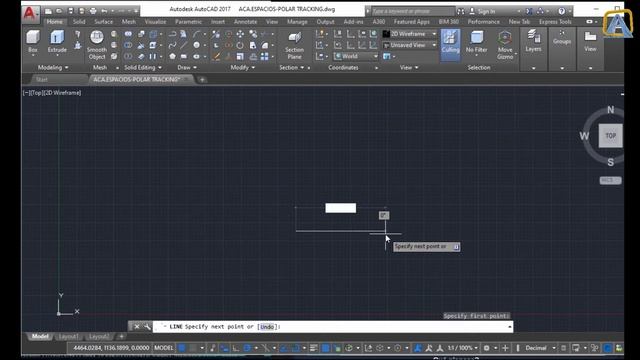The height and width of the screenshot is (360, 640).
Task: Expand the Draw panel
Action: coord(187,67)
